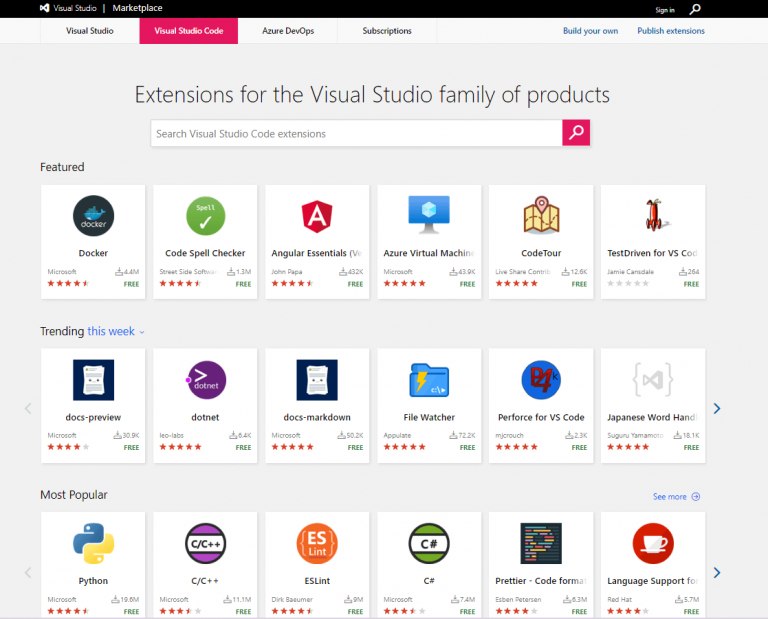
Task: Click the See more link
Action: pyautogui.click(x=670, y=497)
